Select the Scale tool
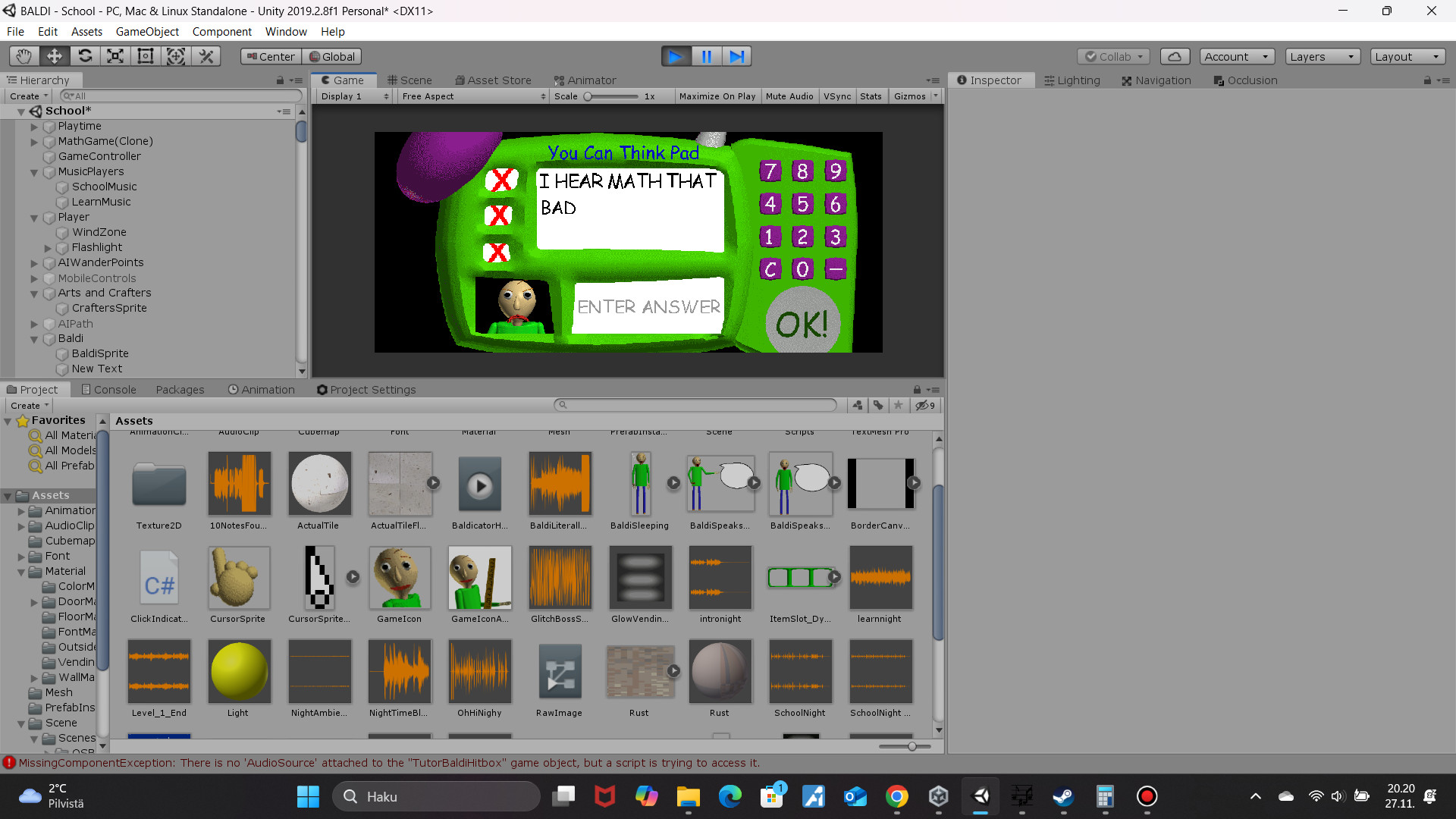The width and height of the screenshot is (1456, 819). coord(115,55)
